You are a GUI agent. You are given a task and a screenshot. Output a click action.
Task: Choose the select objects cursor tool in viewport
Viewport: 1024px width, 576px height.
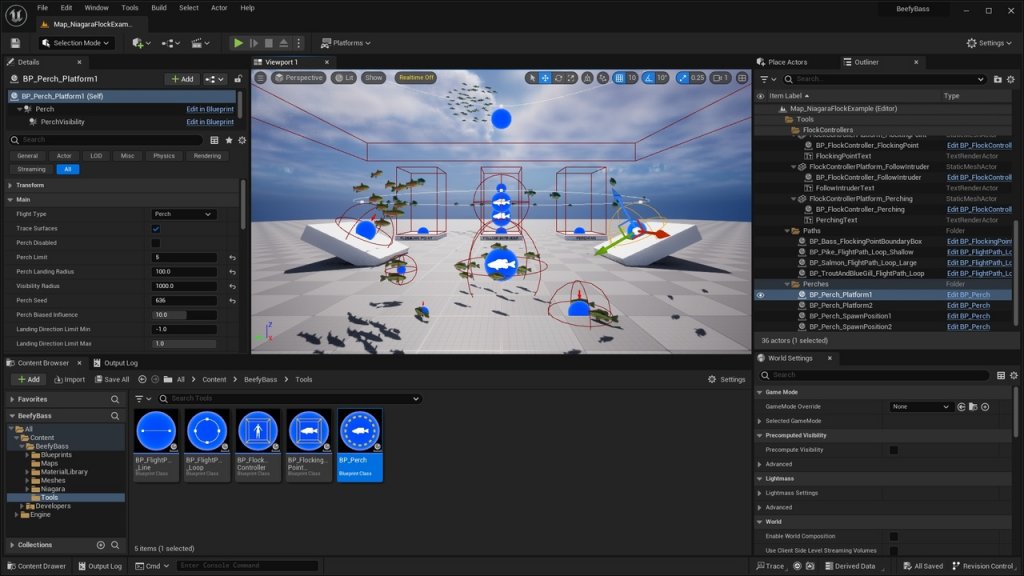tap(532, 78)
